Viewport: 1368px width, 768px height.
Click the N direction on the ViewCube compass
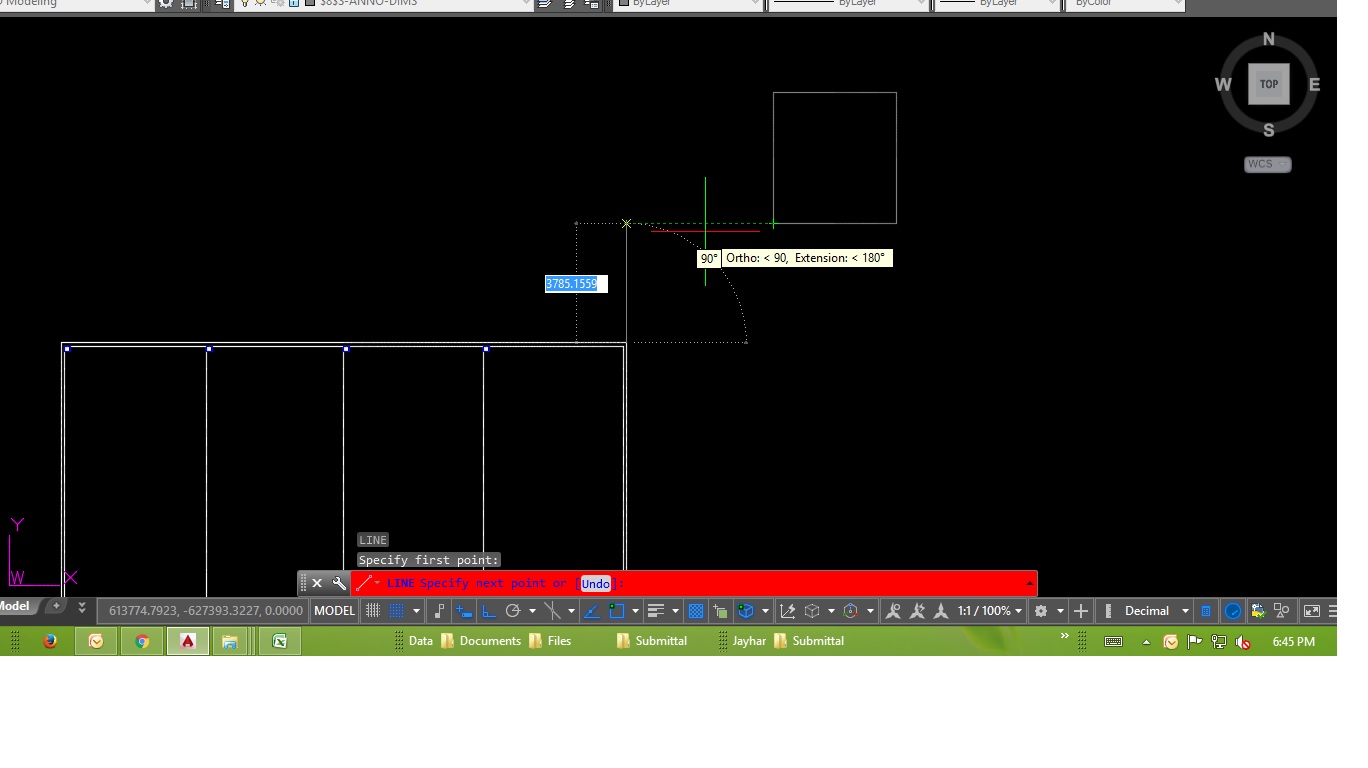click(x=1269, y=39)
